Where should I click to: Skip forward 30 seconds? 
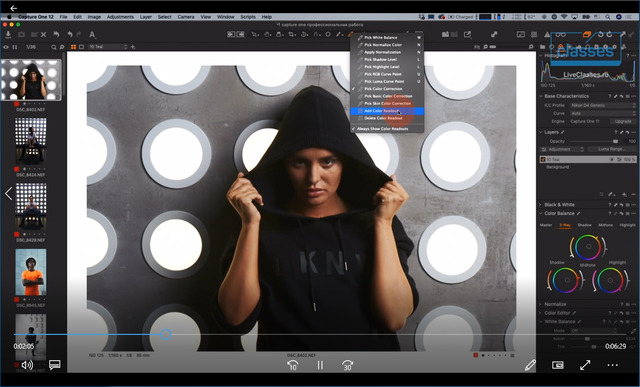347,365
